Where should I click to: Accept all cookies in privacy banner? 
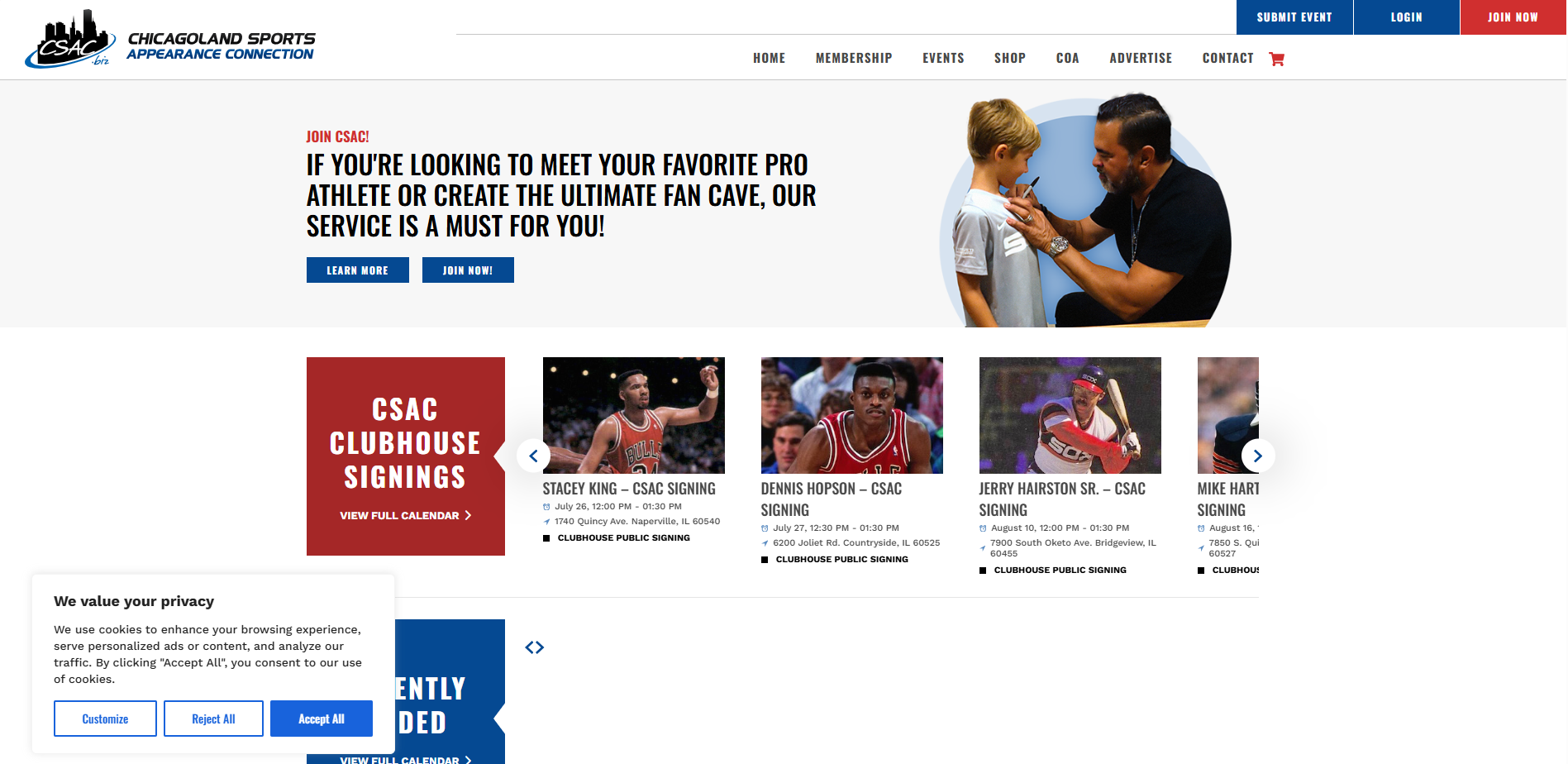coord(322,719)
